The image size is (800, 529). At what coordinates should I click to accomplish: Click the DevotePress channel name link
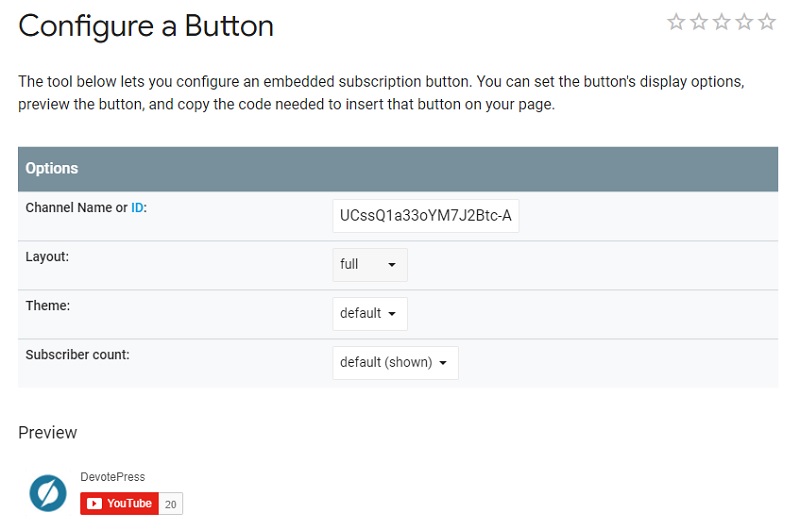tap(113, 477)
